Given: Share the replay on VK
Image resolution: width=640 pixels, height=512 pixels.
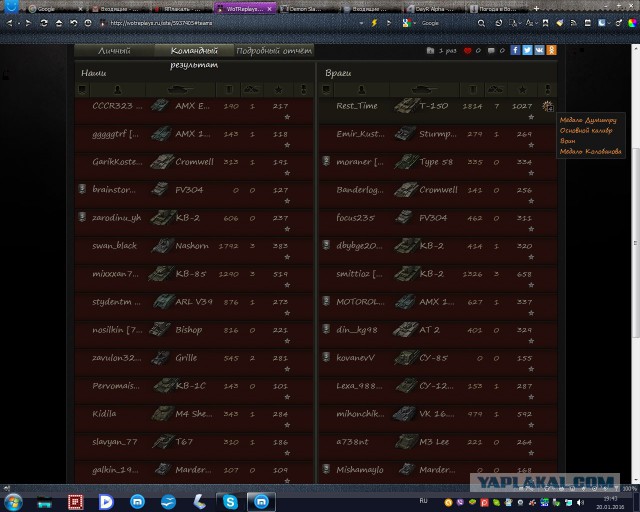Looking at the screenshot, I should tap(539, 50).
